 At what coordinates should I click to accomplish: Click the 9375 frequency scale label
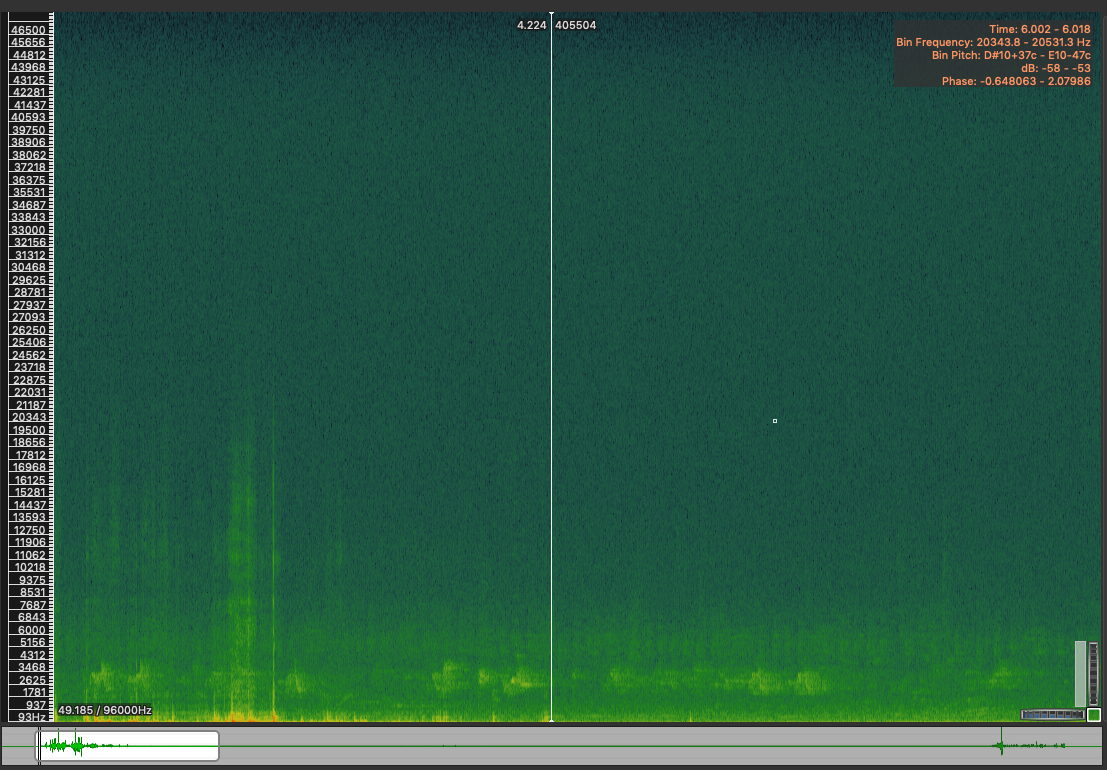pyautogui.click(x=32, y=580)
